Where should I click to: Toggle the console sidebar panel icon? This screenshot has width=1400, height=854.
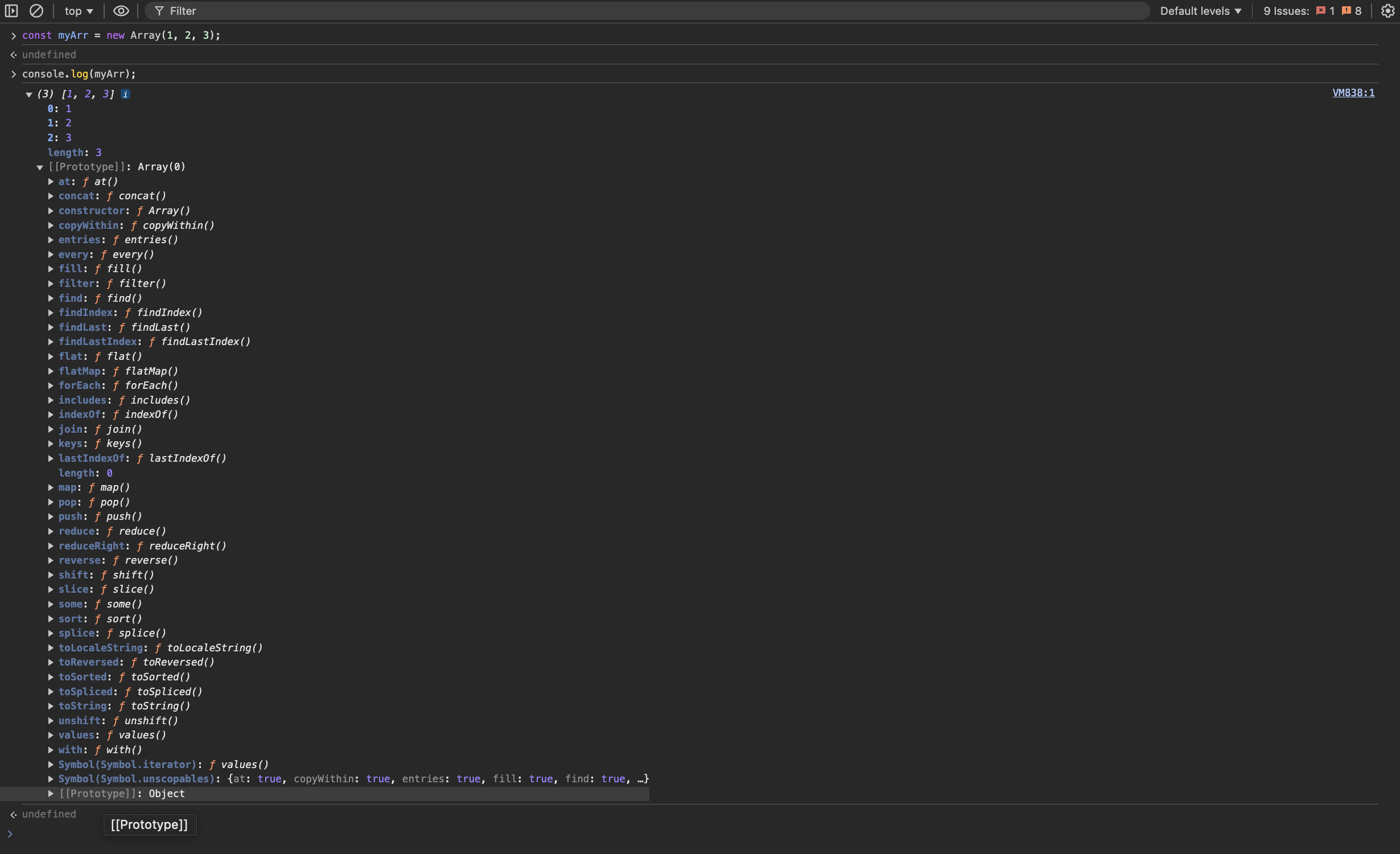11,11
